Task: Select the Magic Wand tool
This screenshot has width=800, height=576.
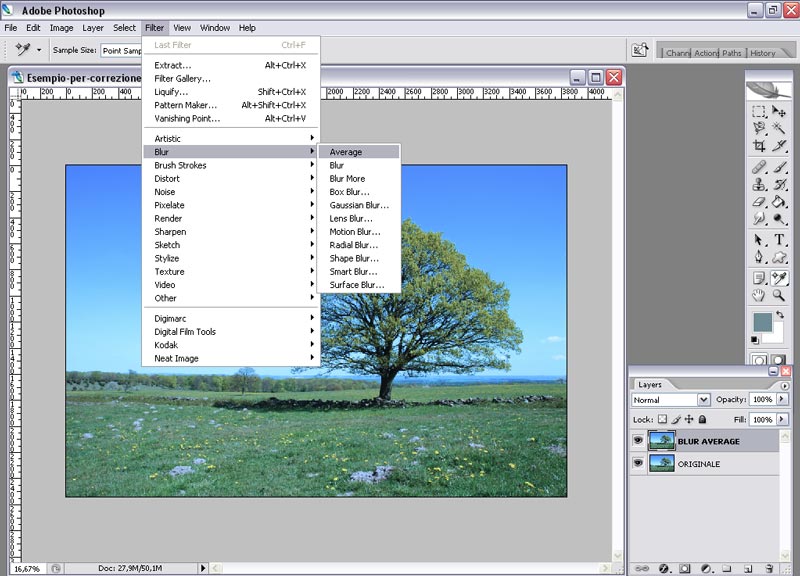Action: [x=780, y=129]
